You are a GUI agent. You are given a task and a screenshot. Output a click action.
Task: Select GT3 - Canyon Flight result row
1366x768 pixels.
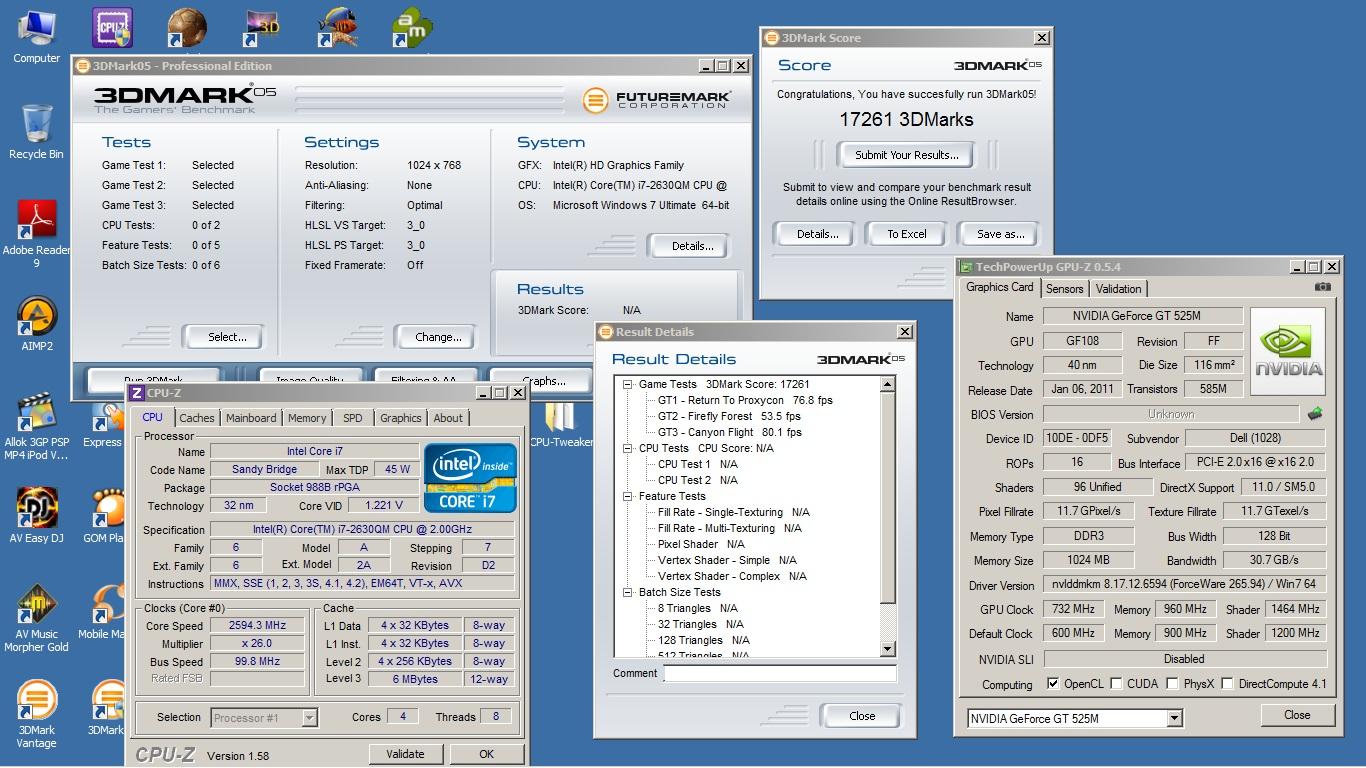point(730,432)
